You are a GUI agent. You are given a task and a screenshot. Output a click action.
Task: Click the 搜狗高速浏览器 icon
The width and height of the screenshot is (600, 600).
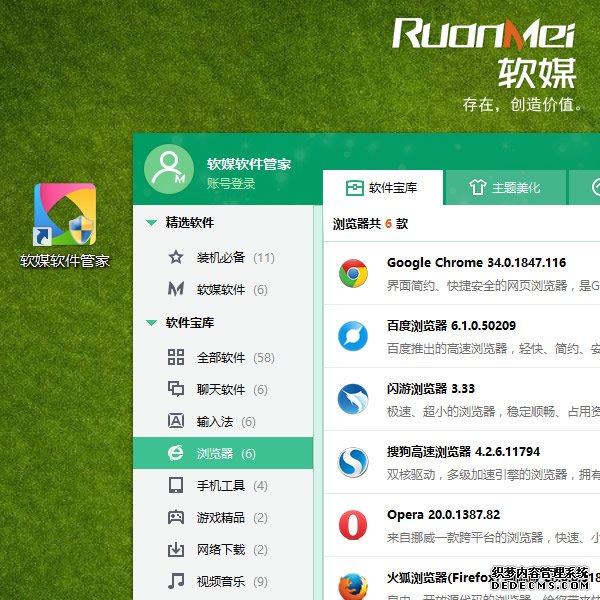(353, 462)
